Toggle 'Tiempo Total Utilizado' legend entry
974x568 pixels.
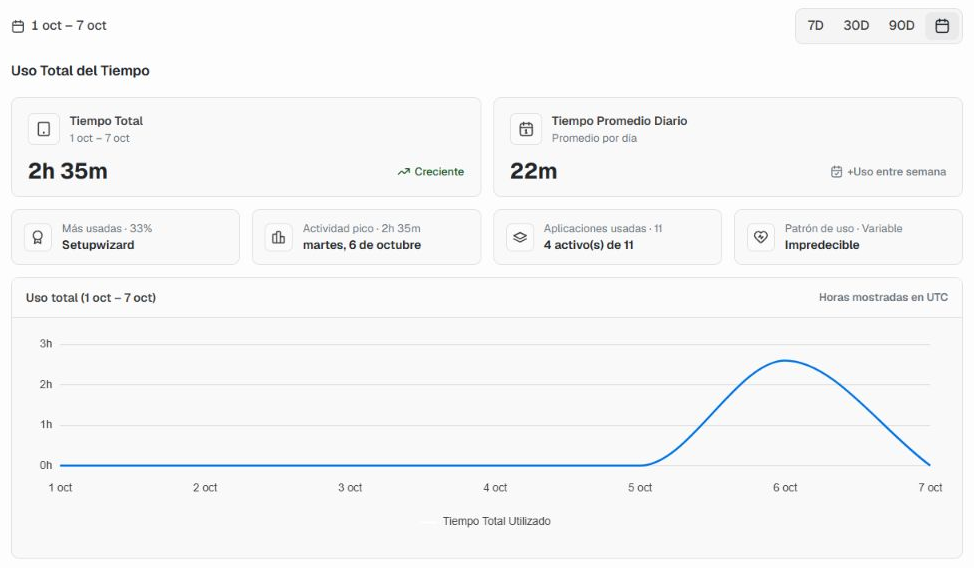[487, 521]
